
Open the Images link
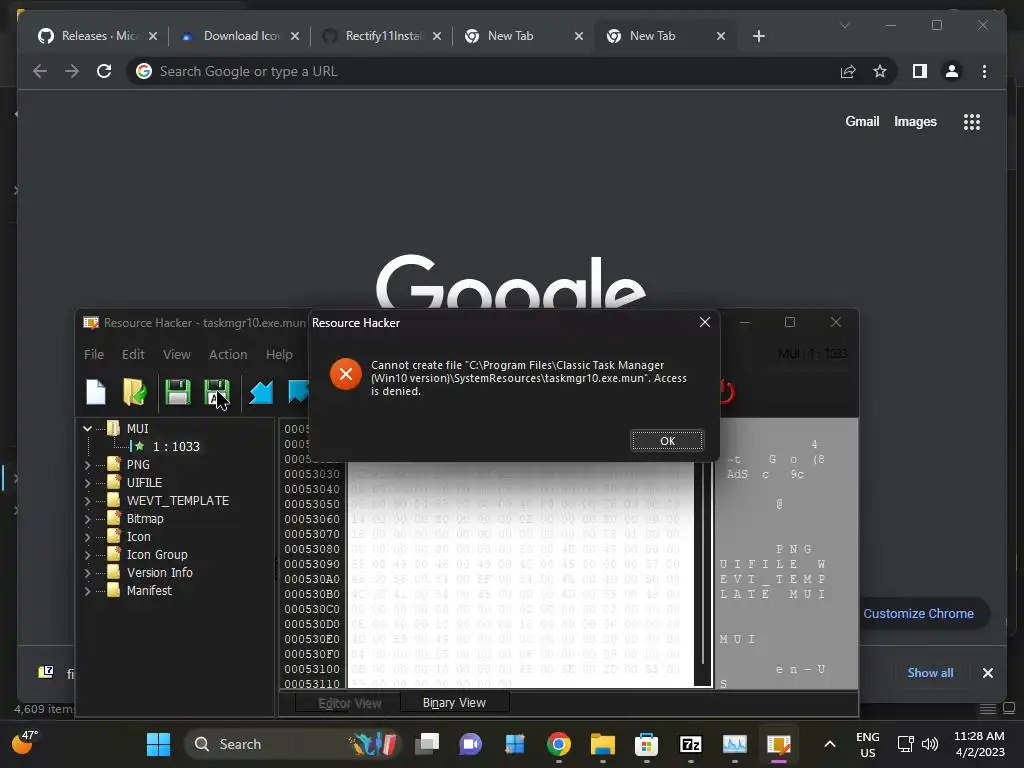tap(915, 121)
